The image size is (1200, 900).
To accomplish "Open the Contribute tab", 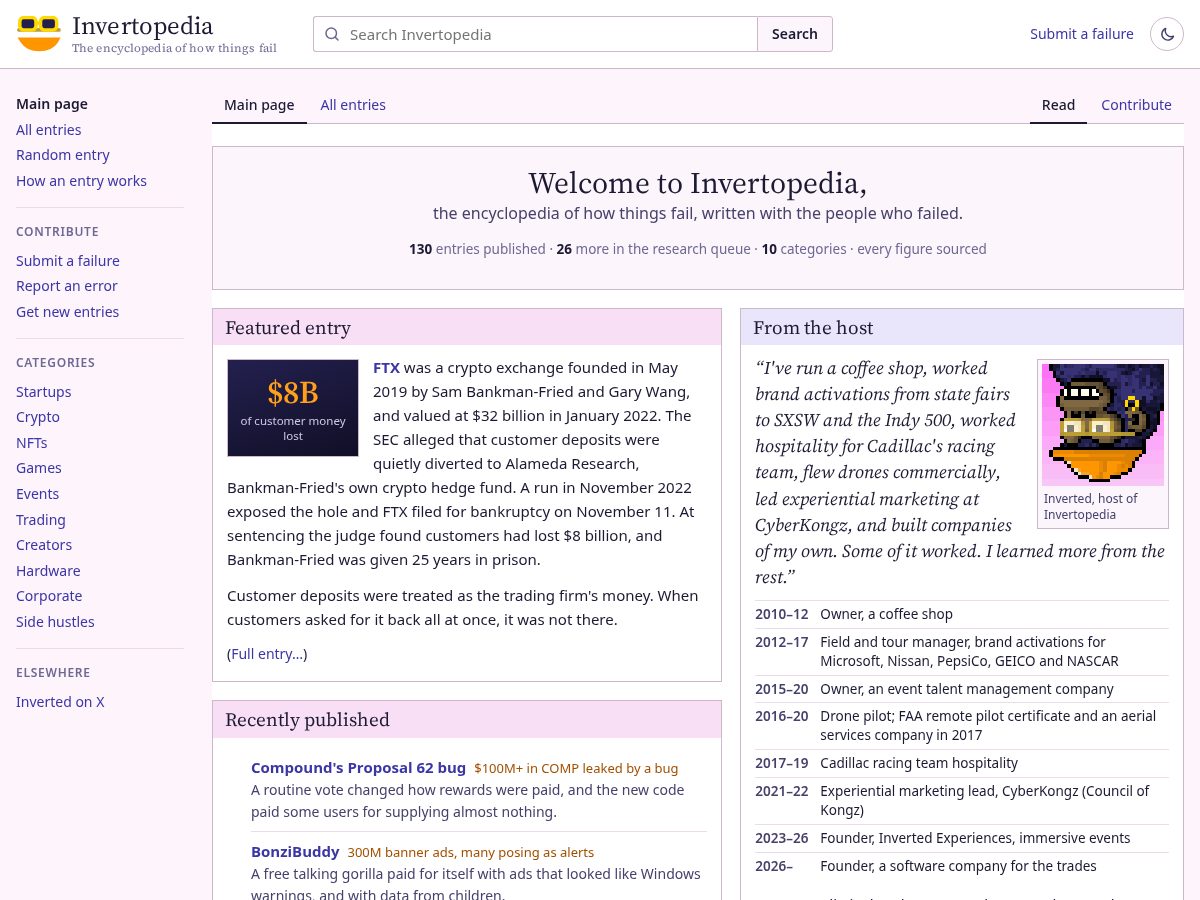I will click(x=1136, y=105).
